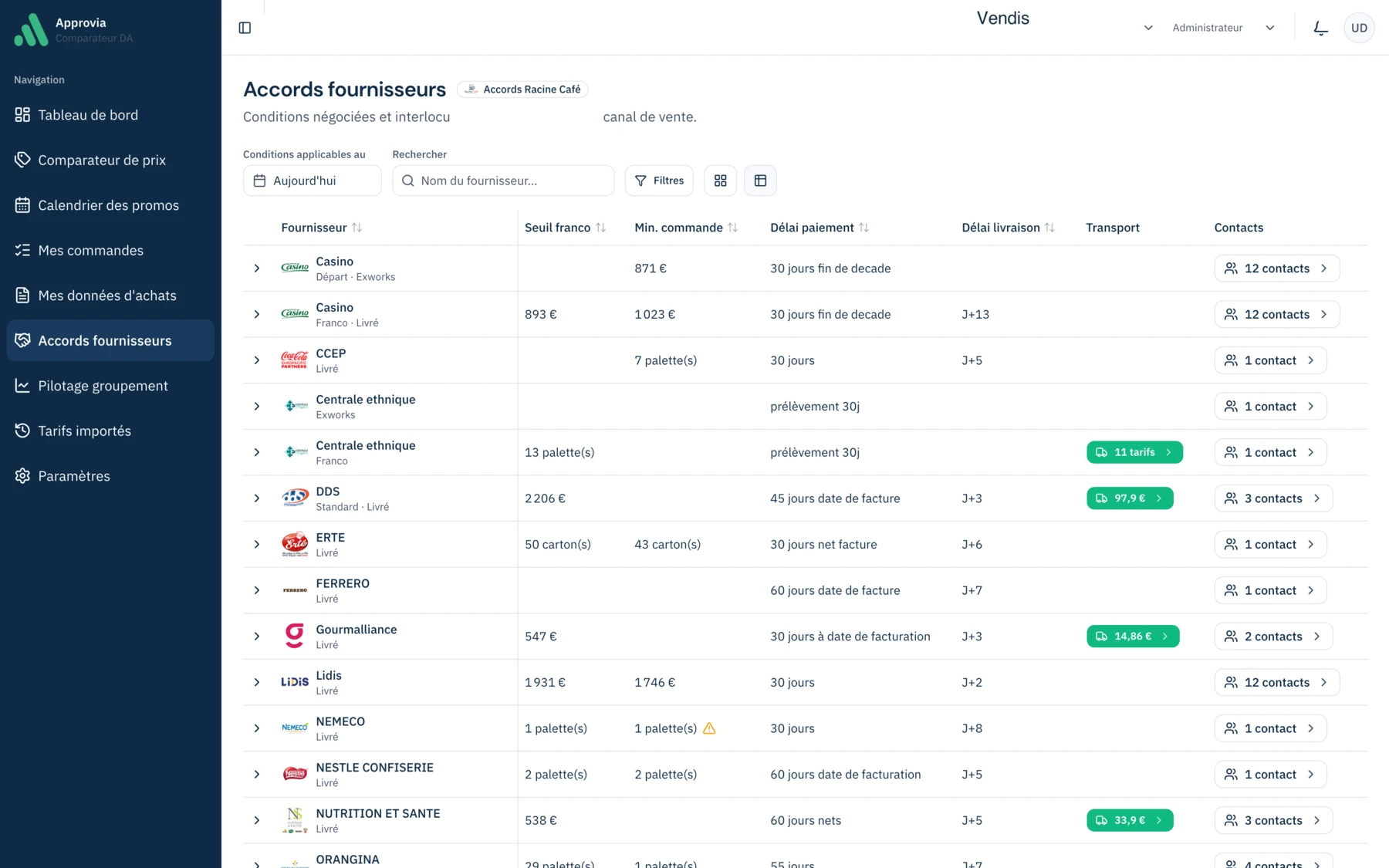The image size is (1389, 868).
Task: View 12 contacts for Casino Départ
Action: [x=1277, y=269]
